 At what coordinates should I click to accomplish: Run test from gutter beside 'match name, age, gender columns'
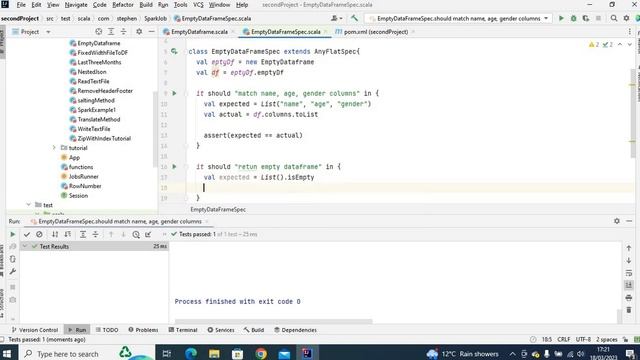[174, 93]
